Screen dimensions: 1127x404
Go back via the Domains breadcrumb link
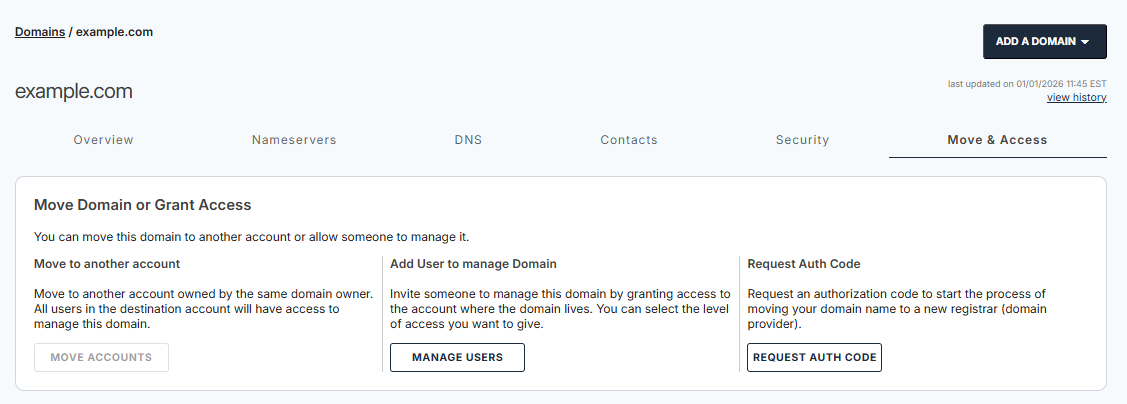40,32
